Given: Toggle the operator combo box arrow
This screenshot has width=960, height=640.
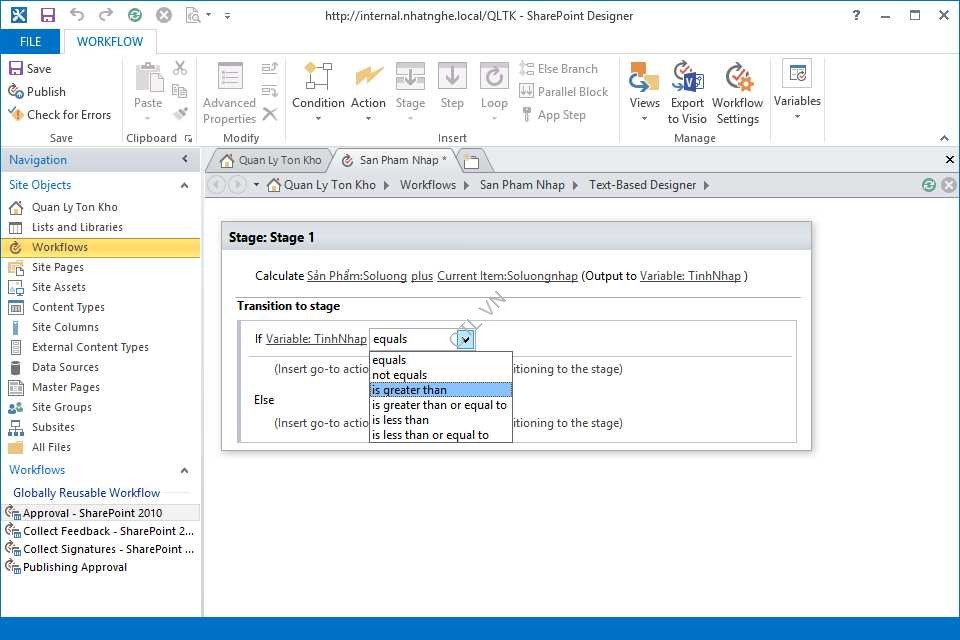Looking at the screenshot, I should (x=466, y=339).
